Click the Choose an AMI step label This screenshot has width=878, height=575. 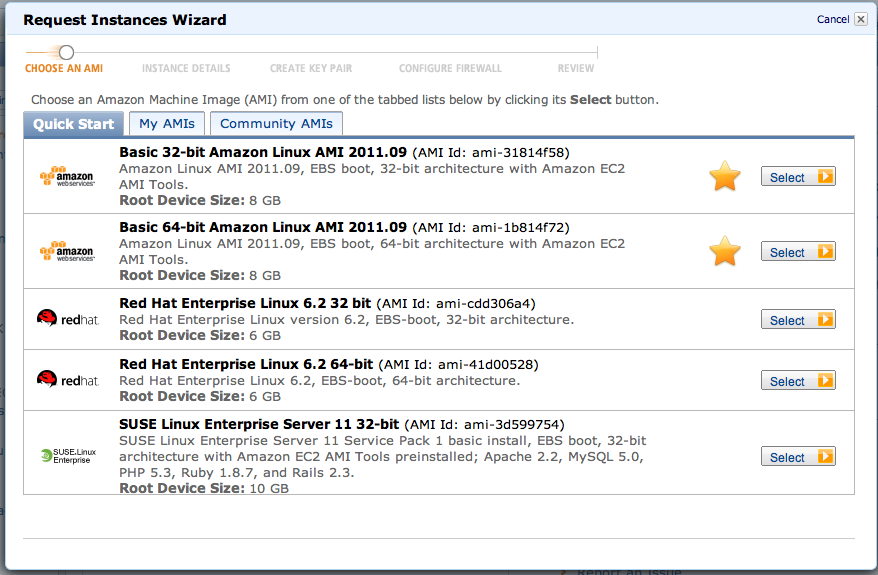coord(64,68)
